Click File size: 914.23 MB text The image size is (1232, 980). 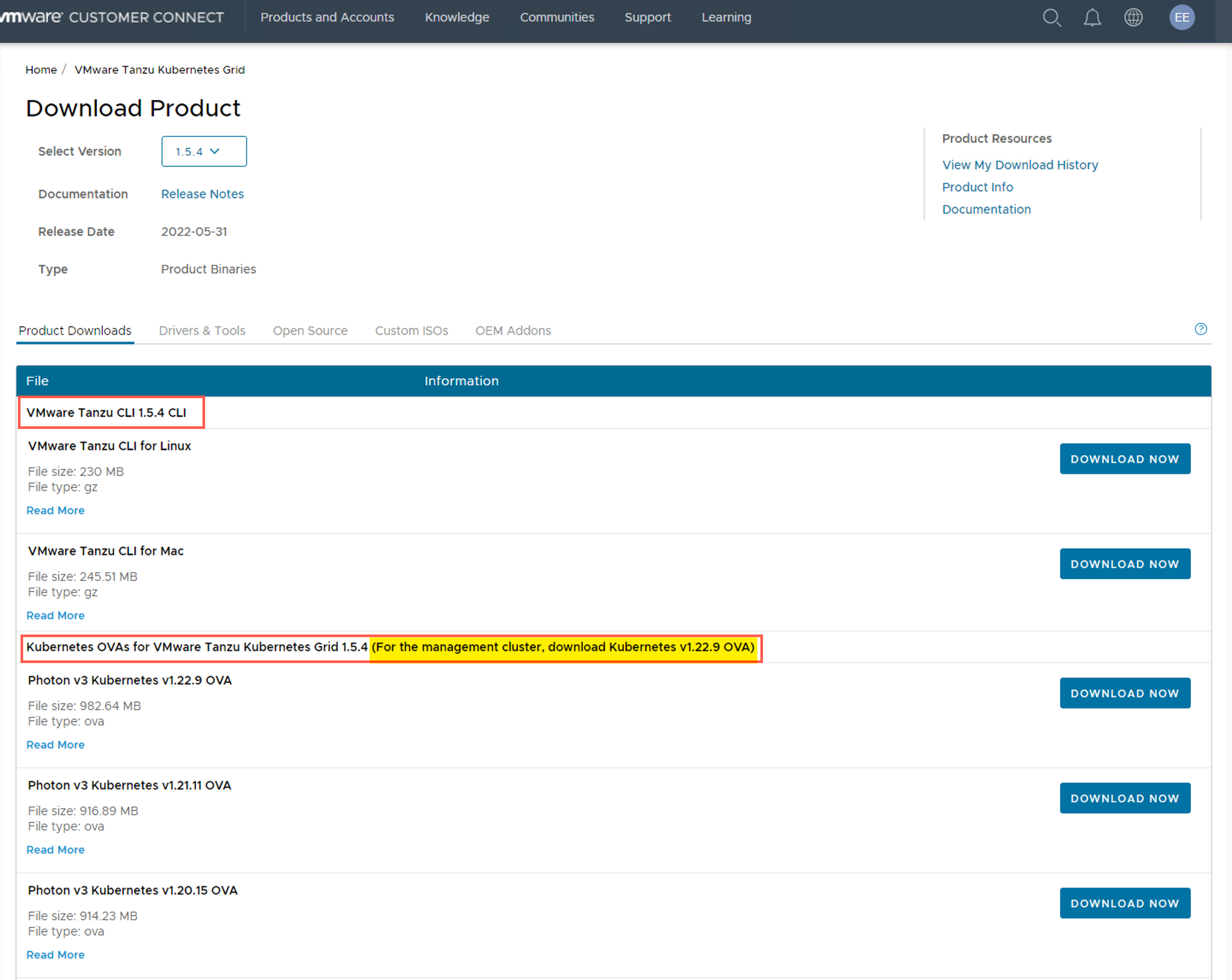click(x=82, y=916)
